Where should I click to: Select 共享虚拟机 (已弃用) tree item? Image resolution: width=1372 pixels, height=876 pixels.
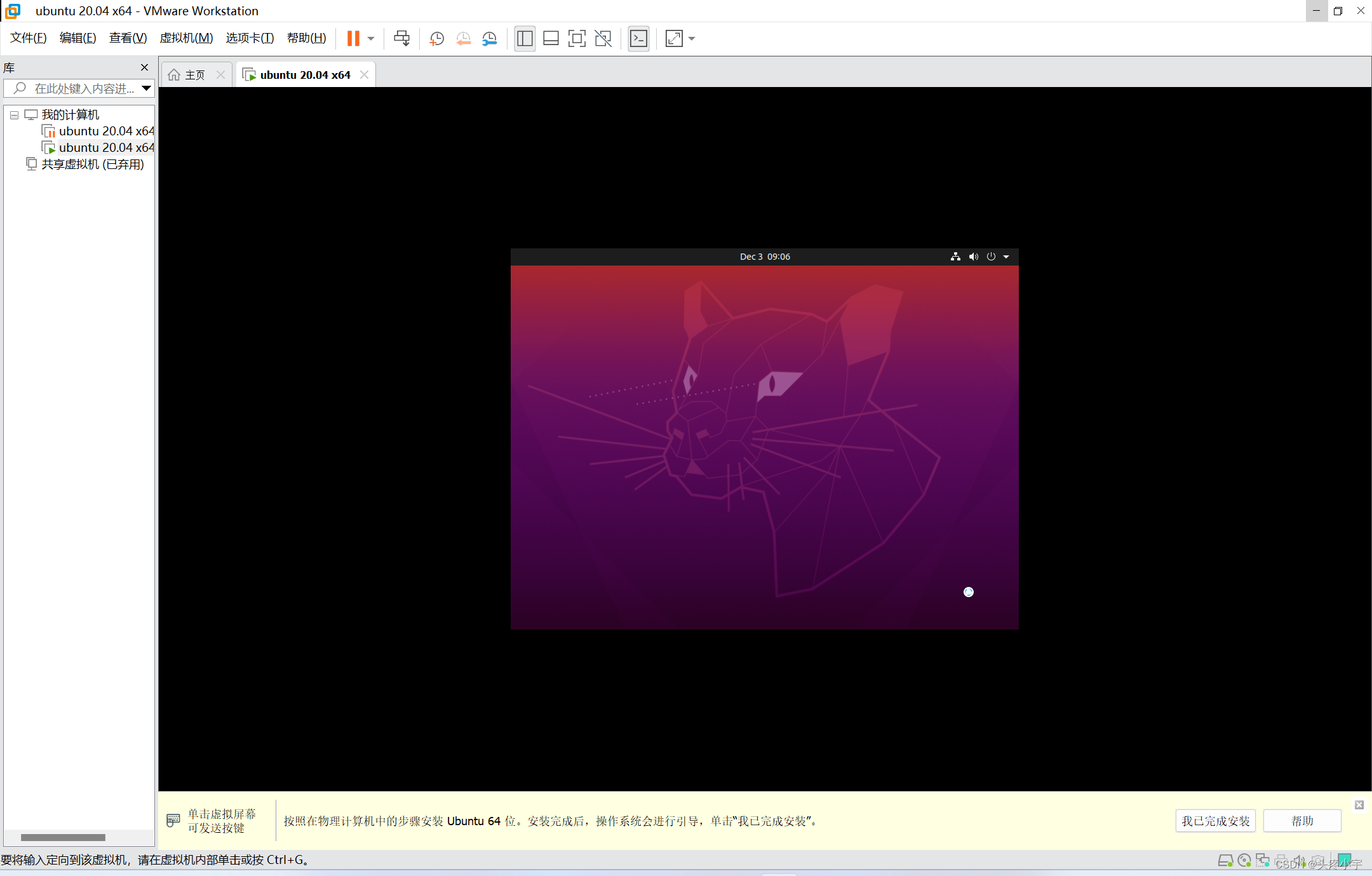pos(85,165)
